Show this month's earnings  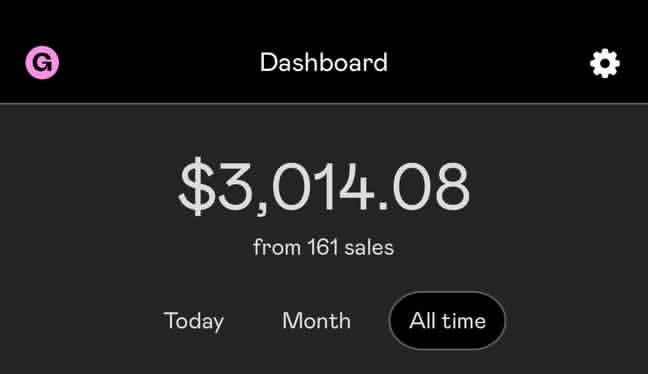point(317,321)
